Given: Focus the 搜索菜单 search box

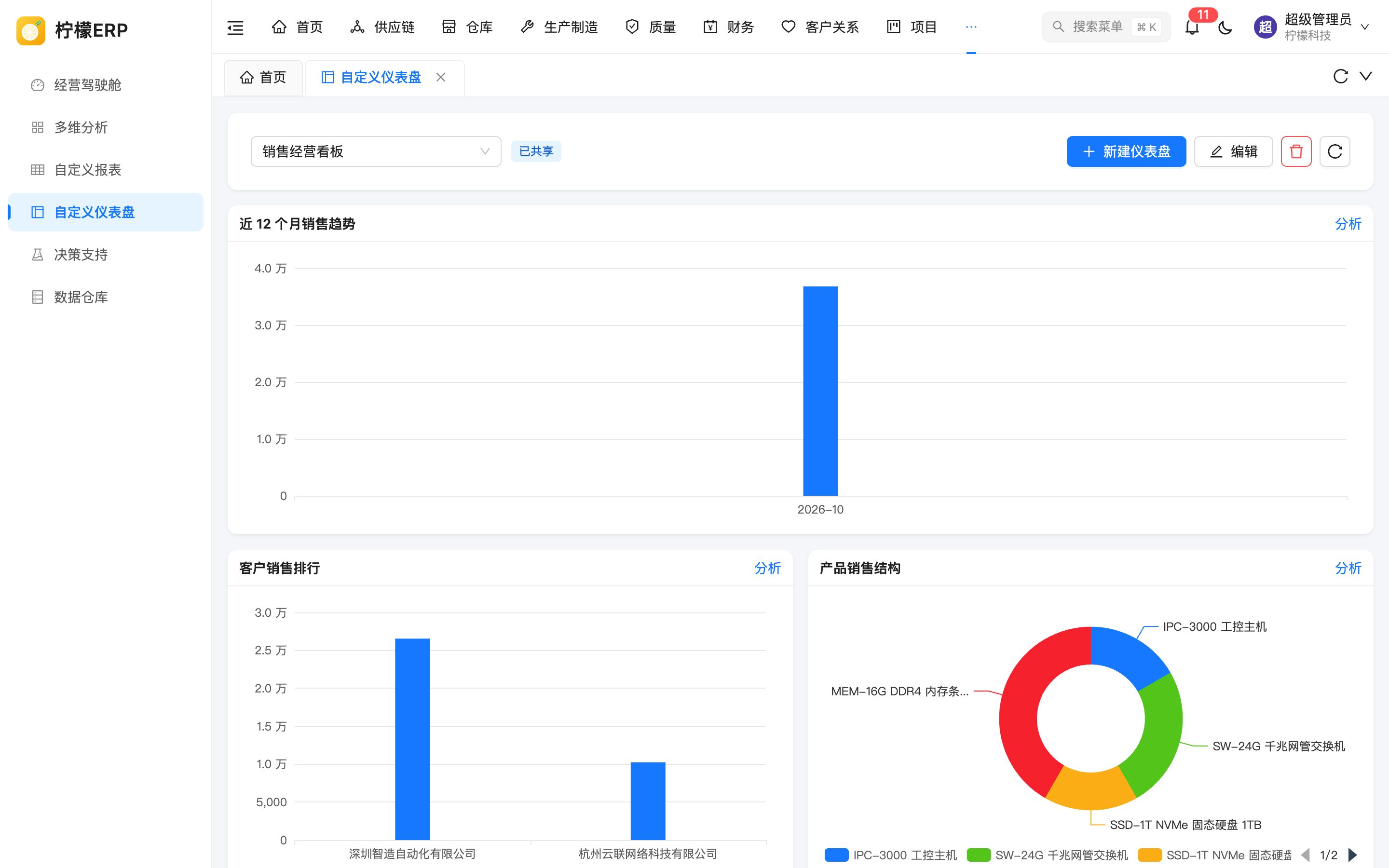Looking at the screenshot, I should coord(1106,27).
